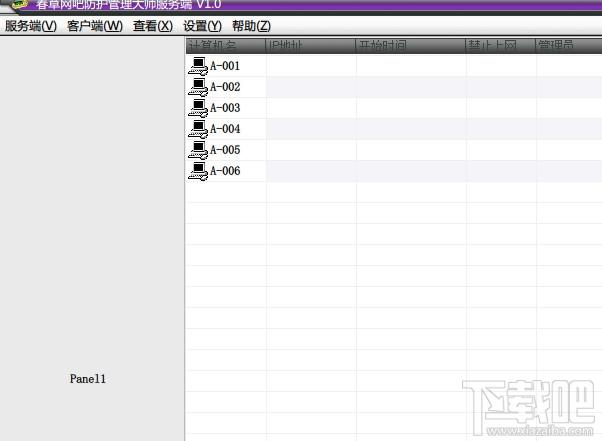Click the IP address cell of A-002 row
The height and width of the screenshot is (441, 602).
pos(311,87)
